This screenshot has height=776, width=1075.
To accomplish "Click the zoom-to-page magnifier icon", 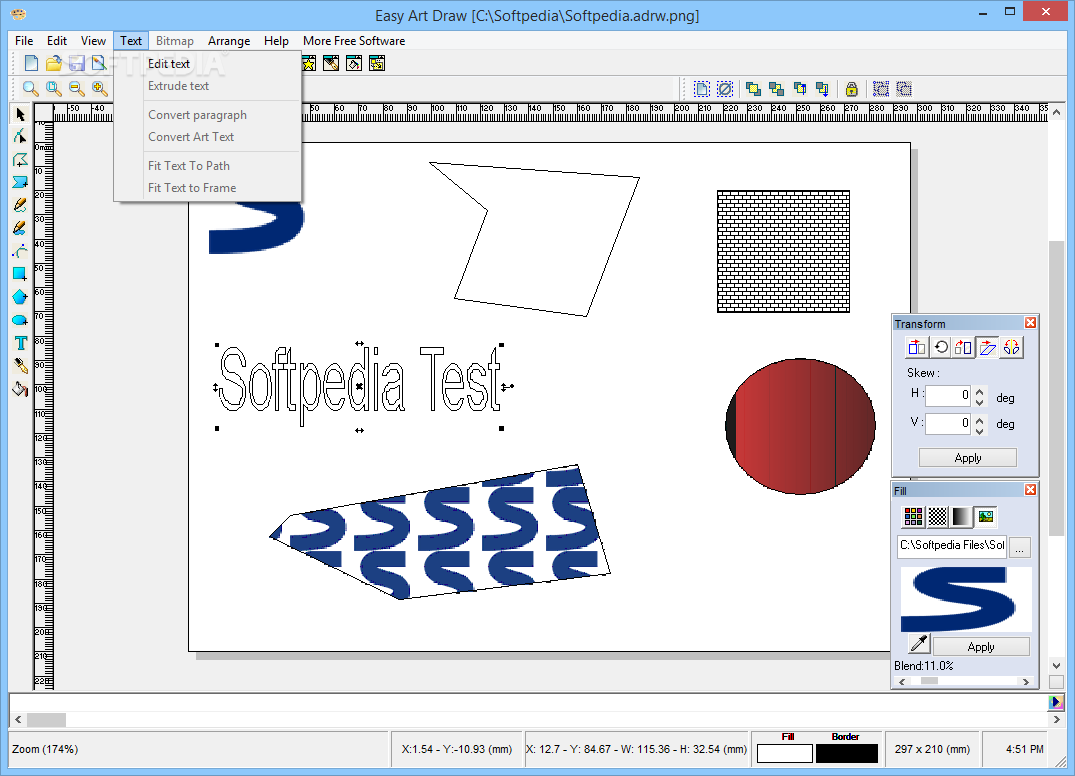I will click(53, 88).
